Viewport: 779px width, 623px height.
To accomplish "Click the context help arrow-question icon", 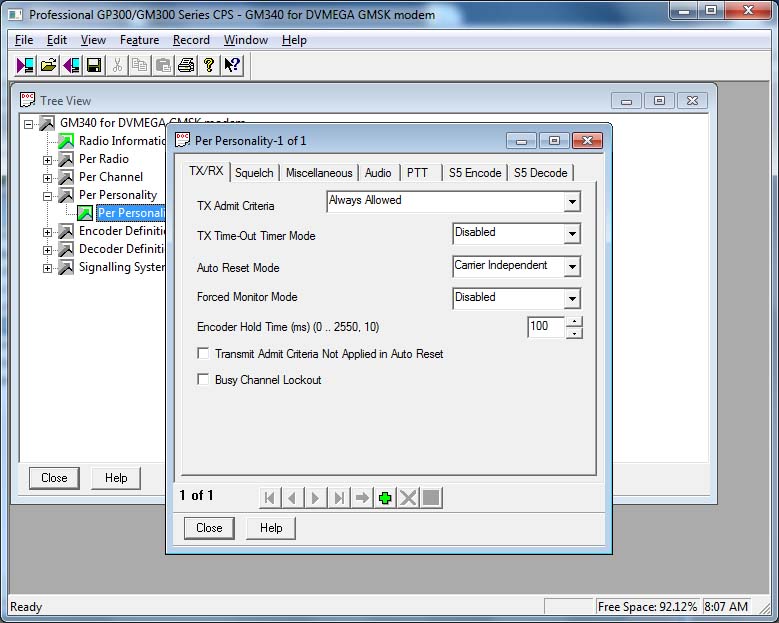I will pos(232,65).
